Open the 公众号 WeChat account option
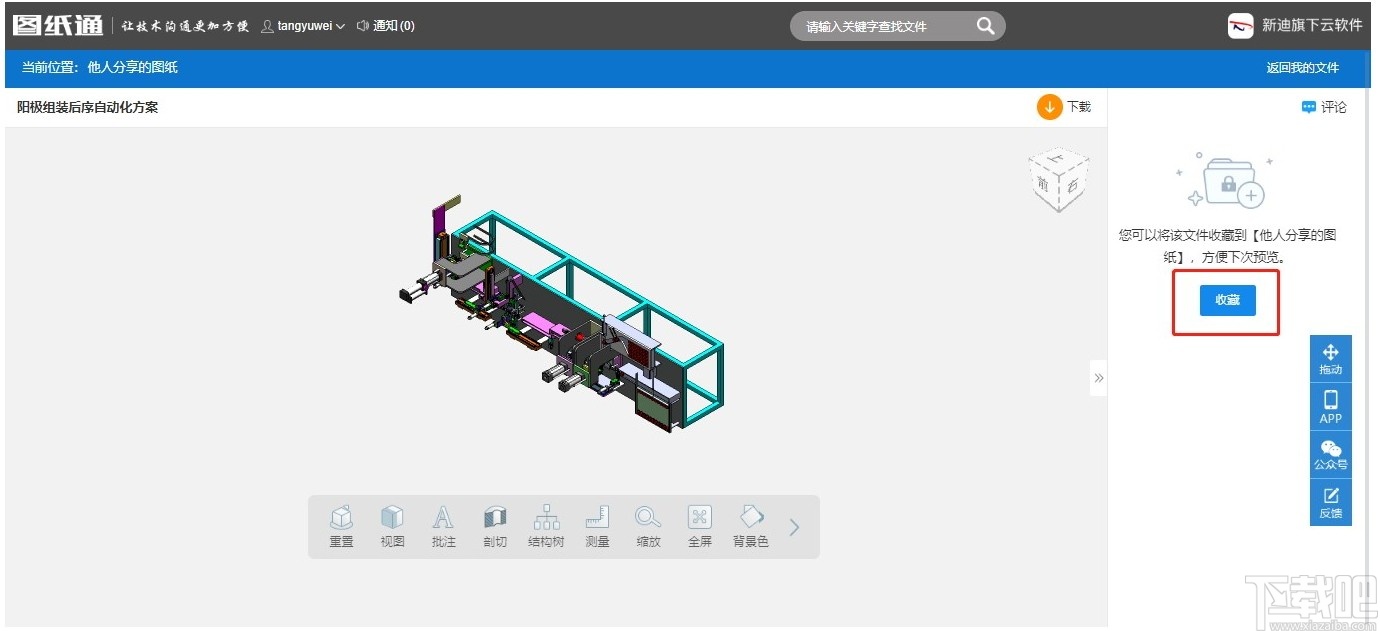The height and width of the screenshot is (631, 1380). click(1330, 455)
